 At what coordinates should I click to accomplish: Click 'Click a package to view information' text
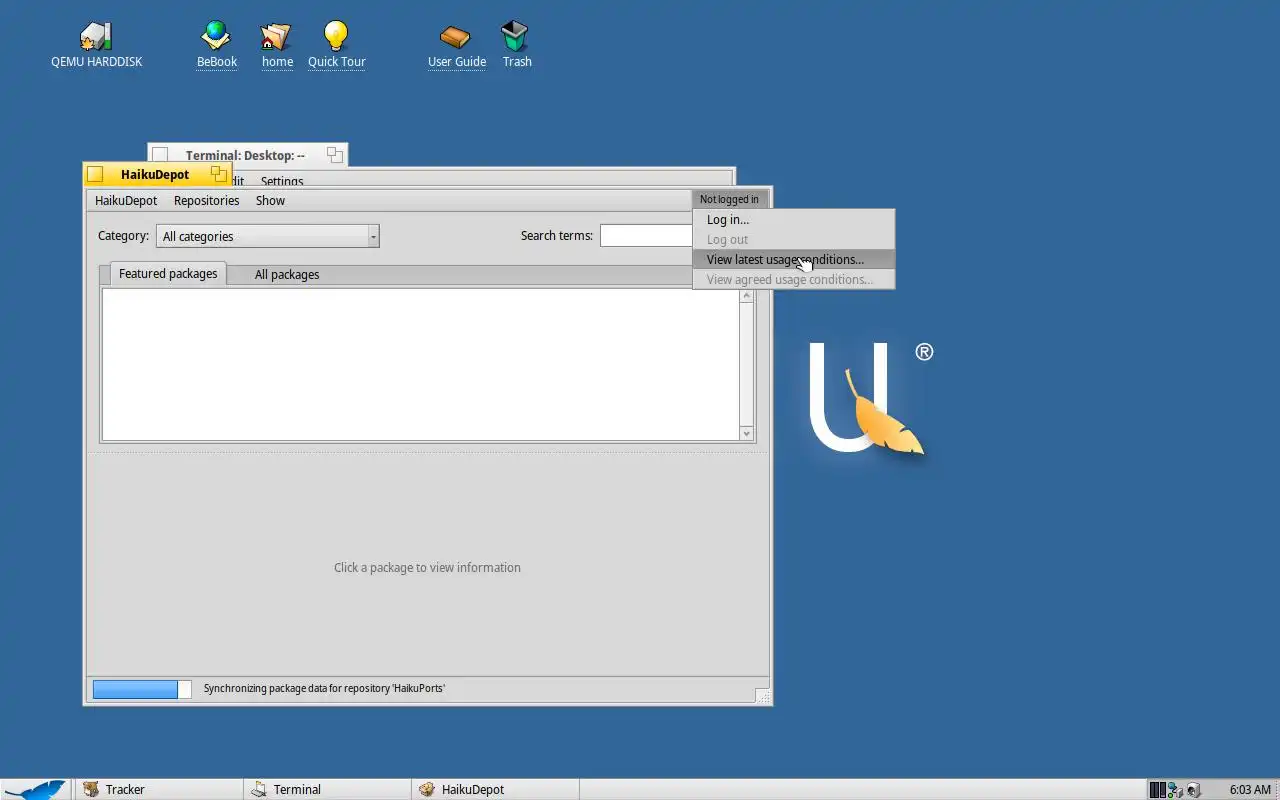pos(427,567)
